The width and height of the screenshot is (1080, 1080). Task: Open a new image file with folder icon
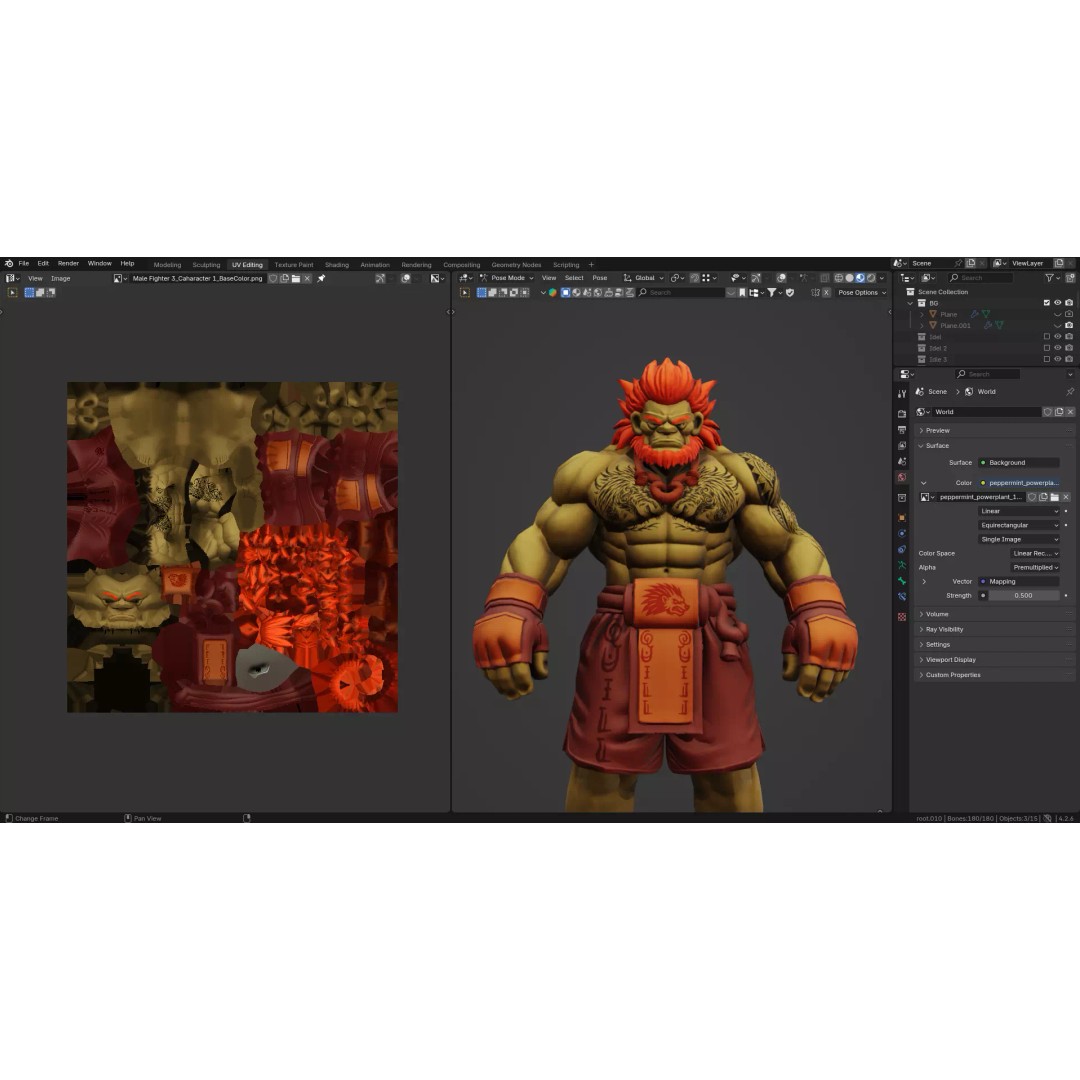[296, 278]
